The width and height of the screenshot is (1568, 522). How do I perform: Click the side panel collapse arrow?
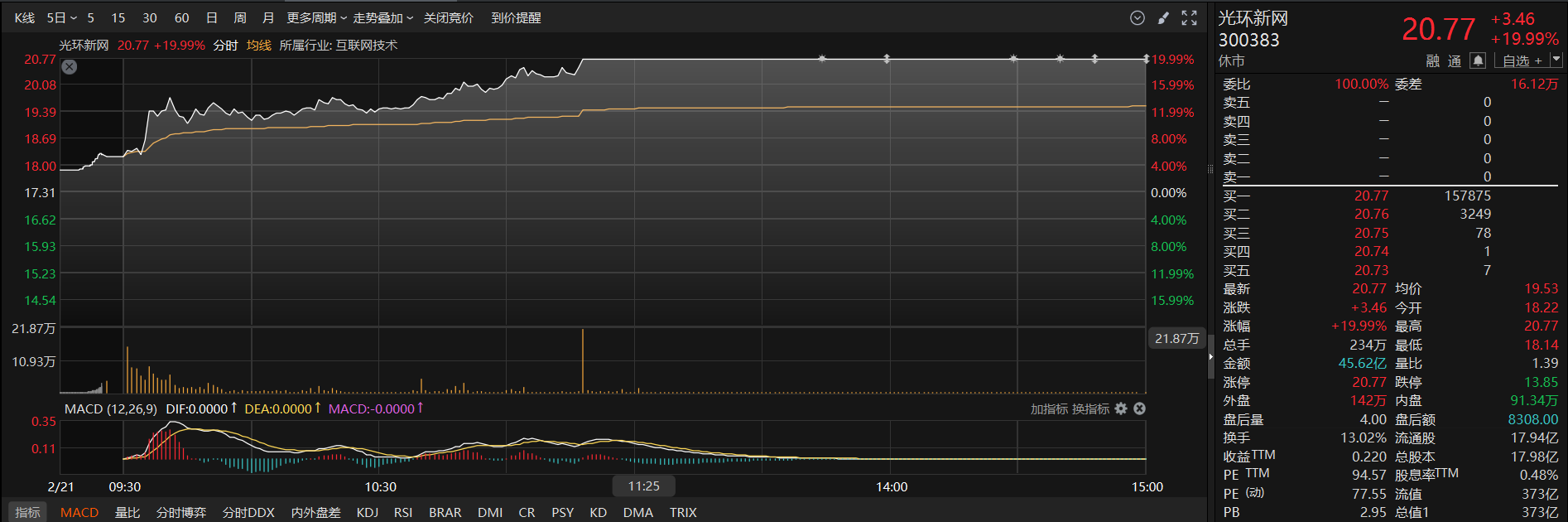(1210, 356)
